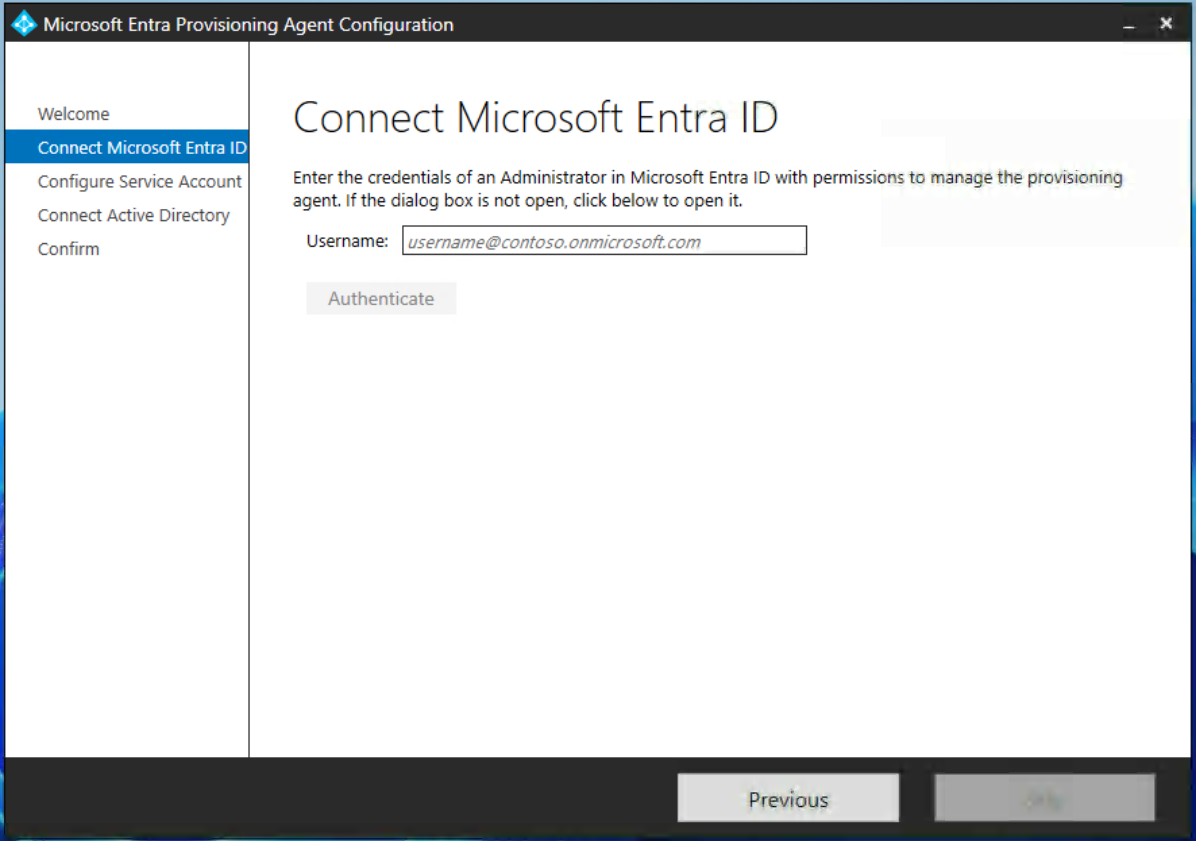
Task: Click the window title bar text
Action: (x=248, y=25)
